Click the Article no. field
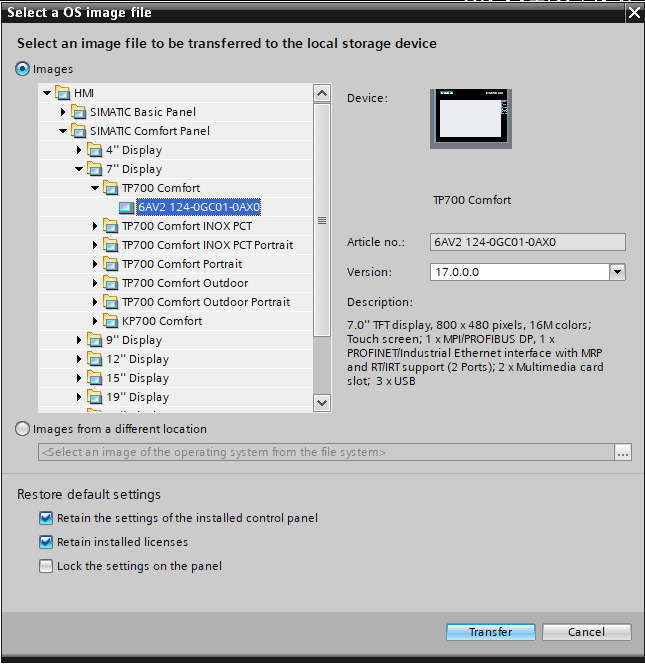Image resolution: width=645 pixels, height=664 pixels. pos(527,242)
